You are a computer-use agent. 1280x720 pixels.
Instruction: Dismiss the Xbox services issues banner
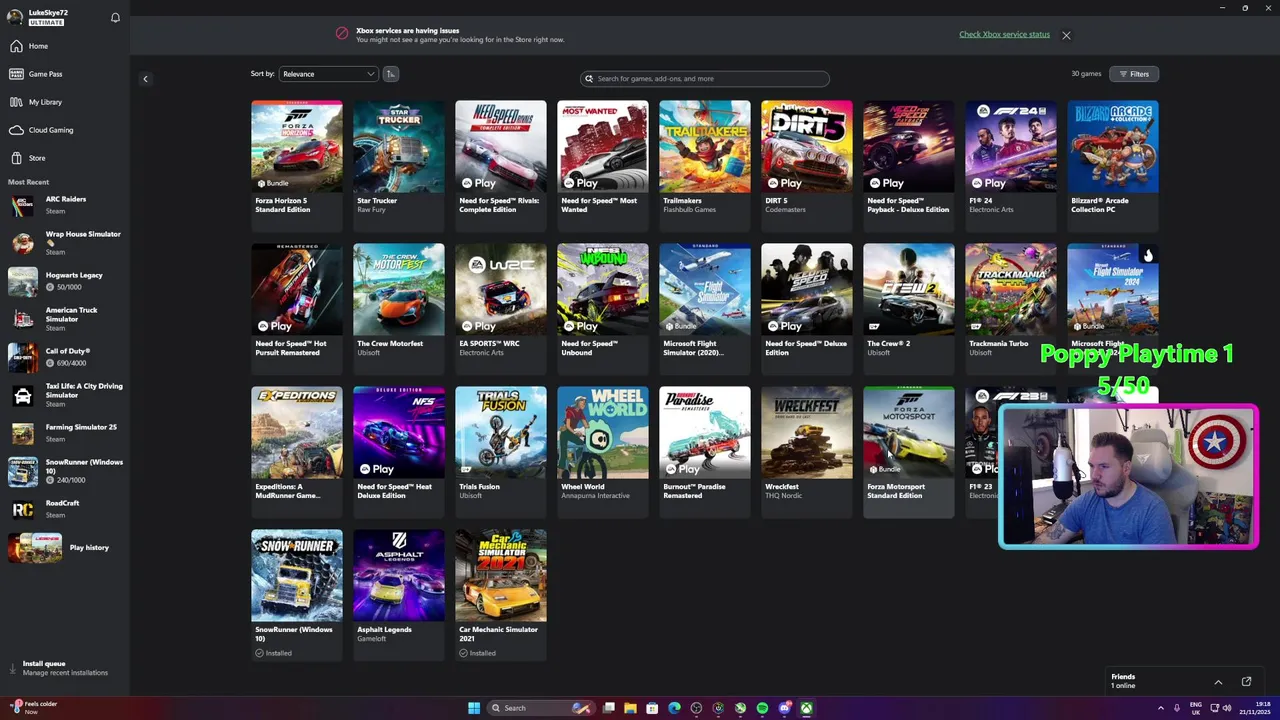point(1066,35)
